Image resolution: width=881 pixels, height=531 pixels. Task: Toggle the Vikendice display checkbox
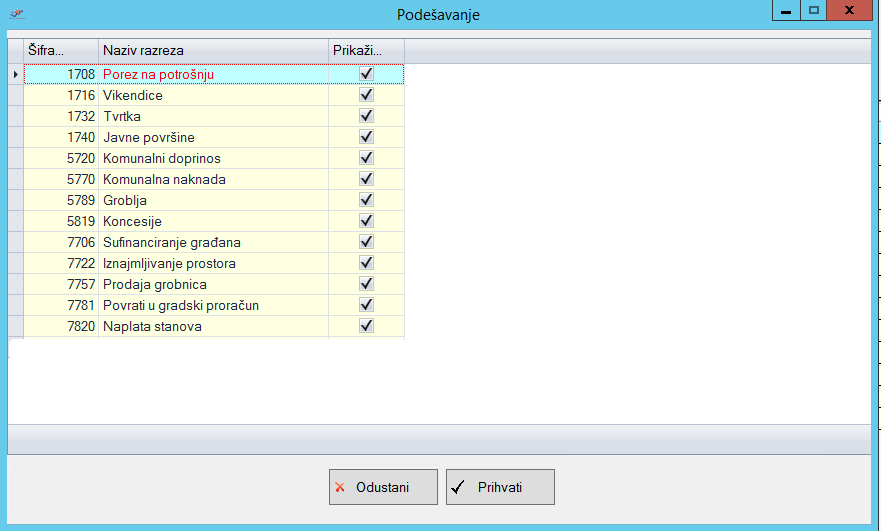pos(366,95)
